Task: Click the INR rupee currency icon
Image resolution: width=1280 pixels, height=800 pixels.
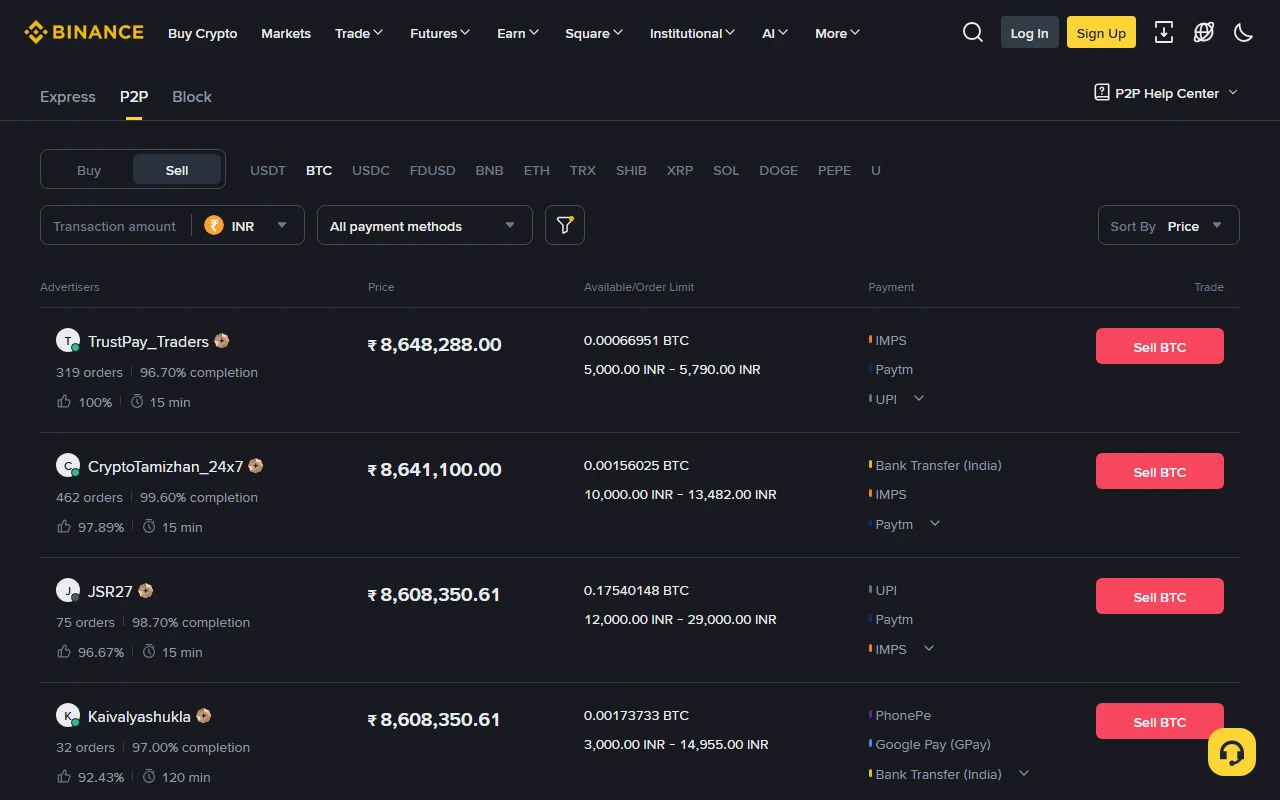Action: [214, 225]
